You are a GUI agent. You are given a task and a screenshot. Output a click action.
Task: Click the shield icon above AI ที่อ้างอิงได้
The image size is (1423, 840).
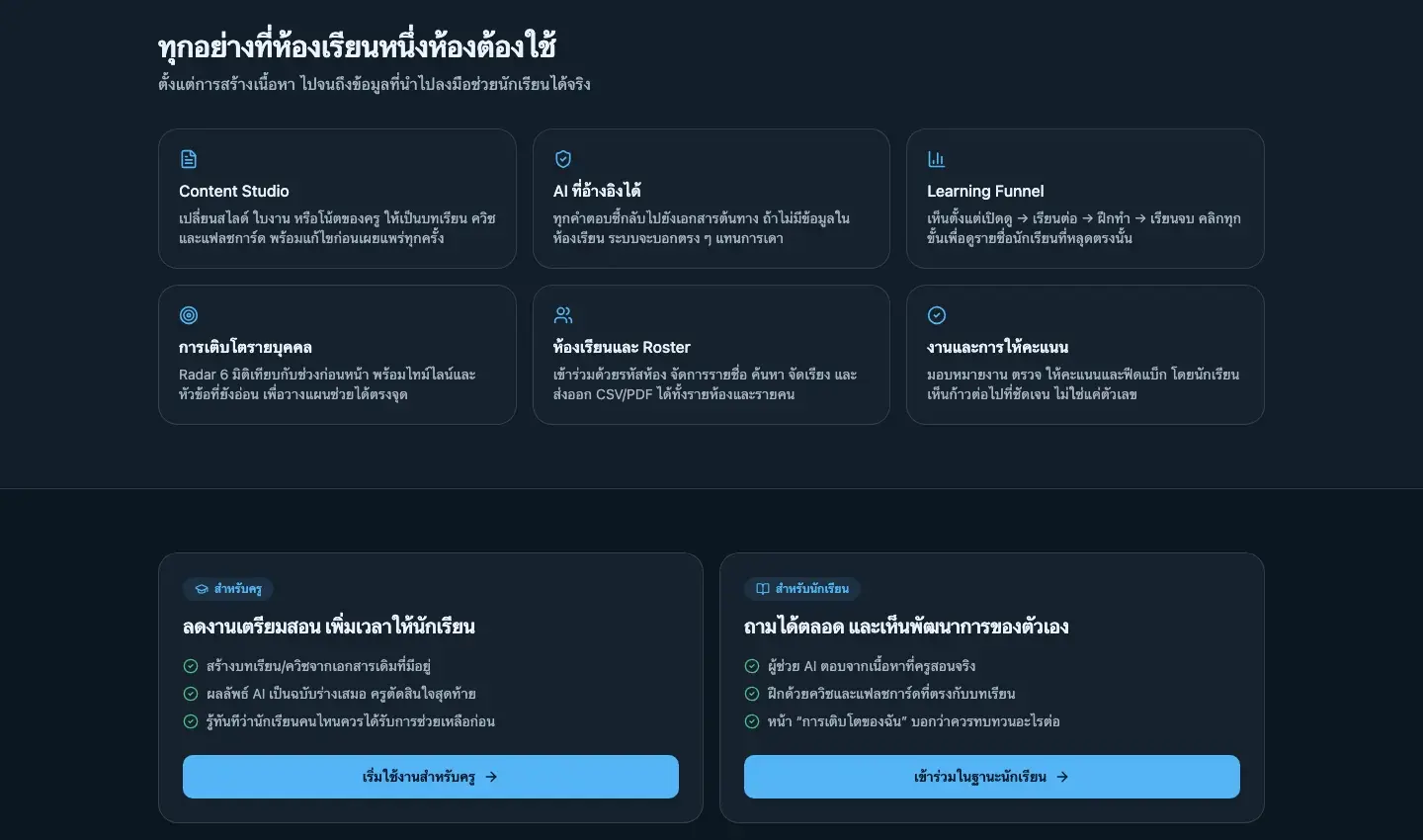pos(563,159)
